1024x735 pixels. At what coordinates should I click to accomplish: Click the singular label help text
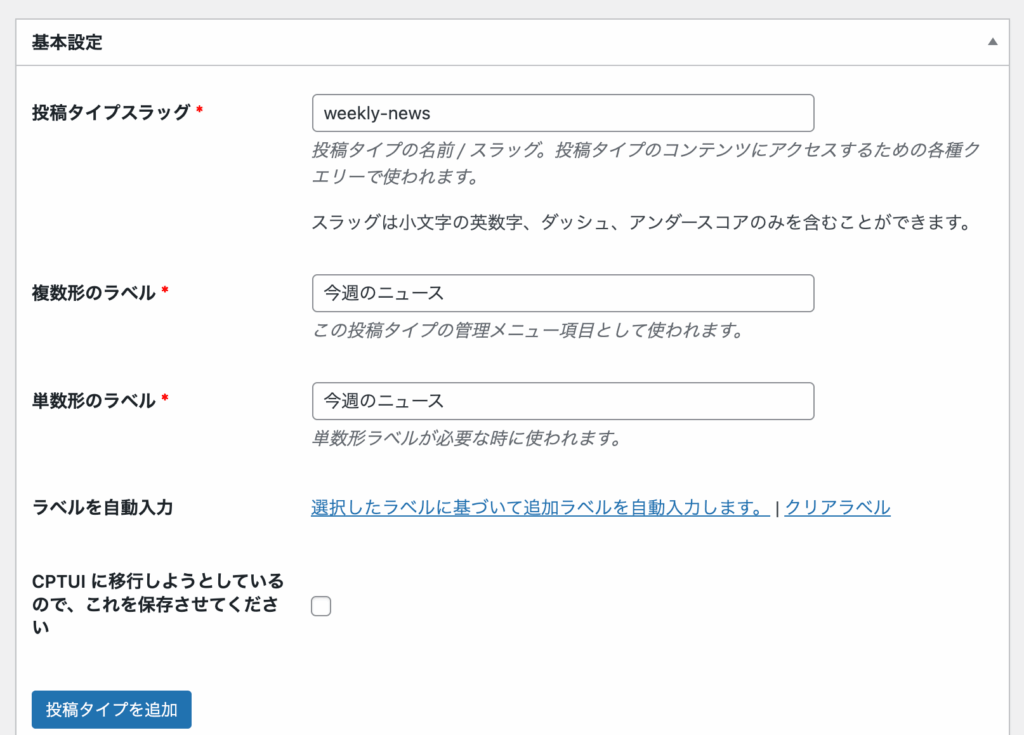click(x=467, y=438)
